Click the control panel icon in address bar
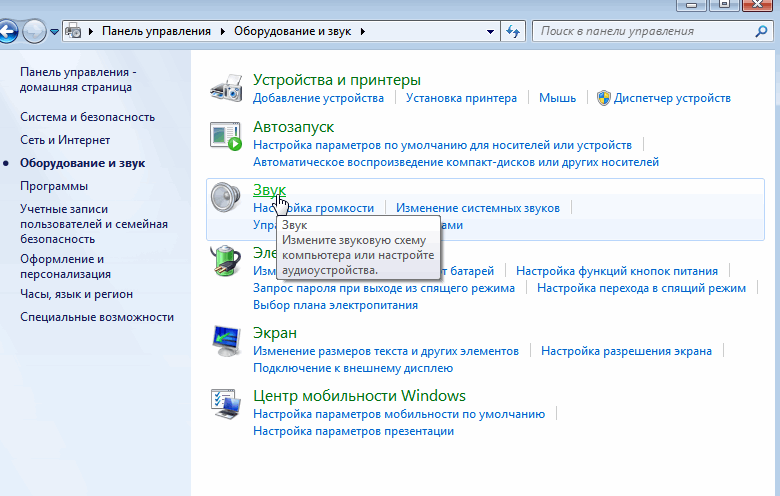This screenshot has width=780, height=496. pos(74,31)
